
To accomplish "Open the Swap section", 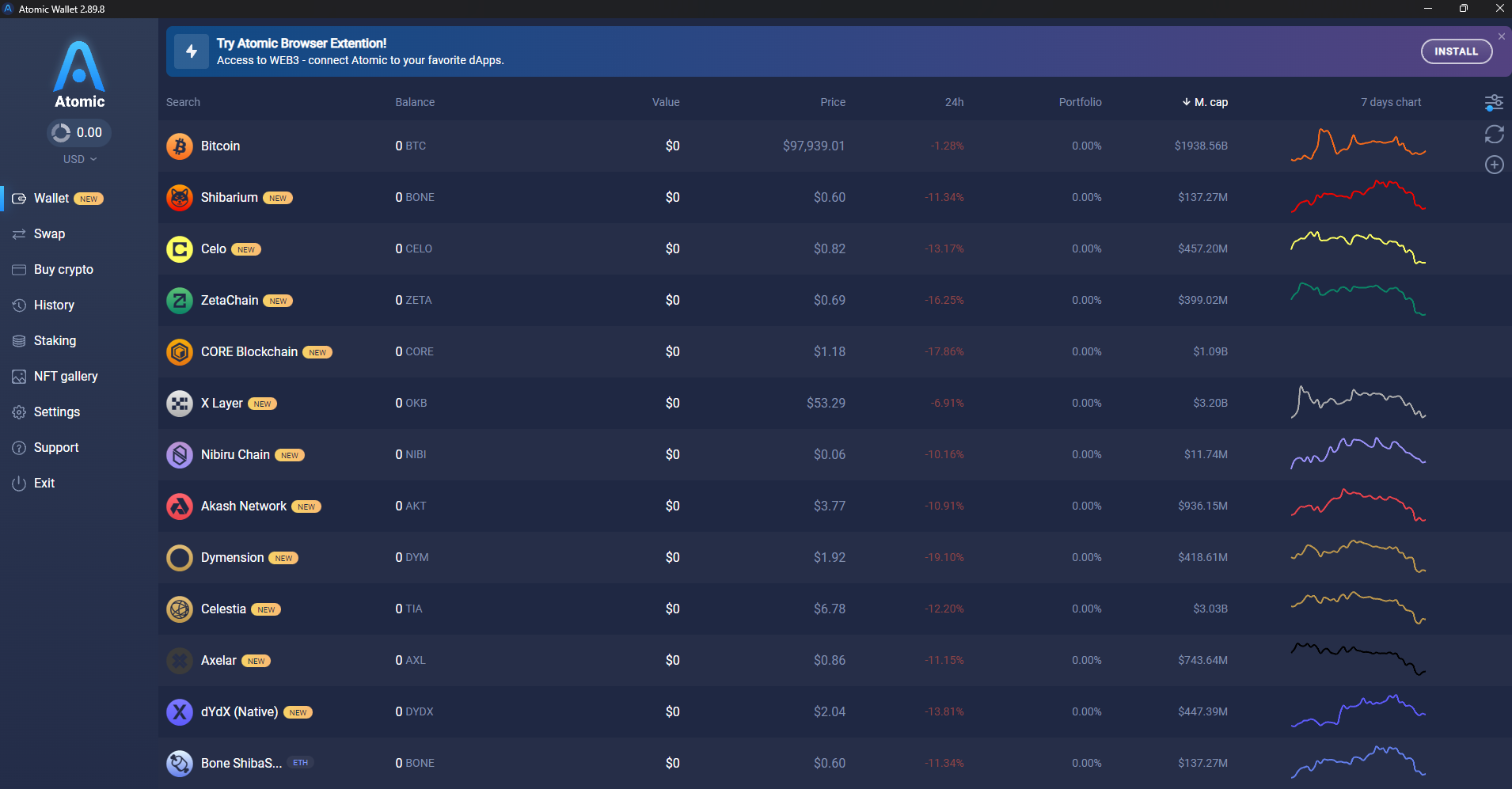I will 49,234.
